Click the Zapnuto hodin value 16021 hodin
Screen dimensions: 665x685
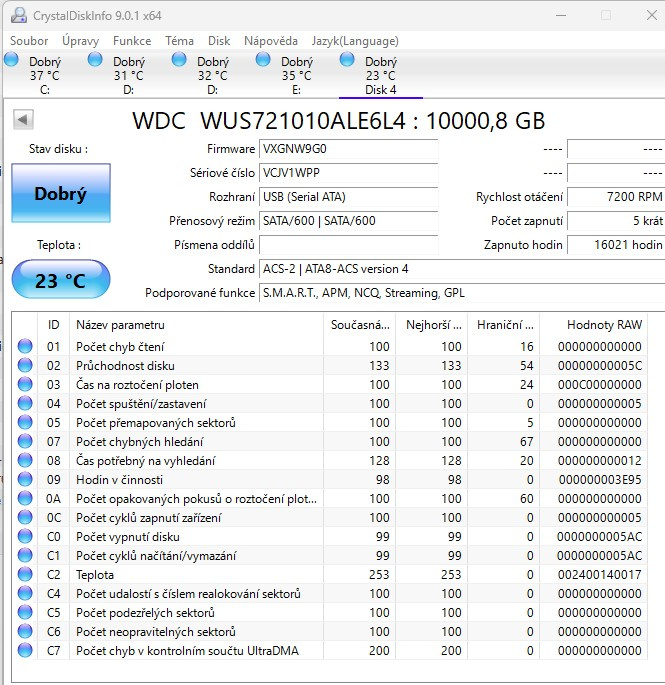pyautogui.click(x=616, y=245)
